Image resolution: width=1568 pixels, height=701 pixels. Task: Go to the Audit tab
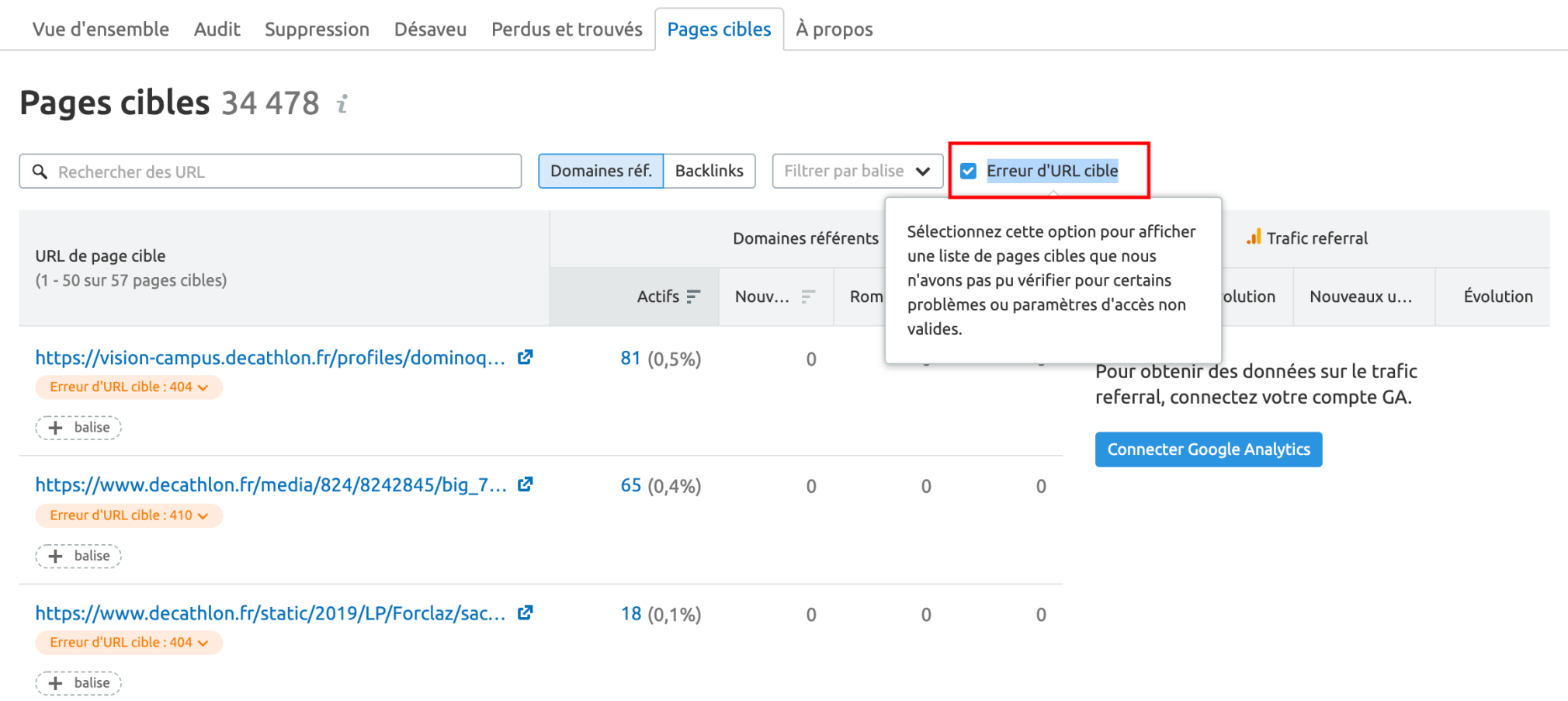point(217,29)
